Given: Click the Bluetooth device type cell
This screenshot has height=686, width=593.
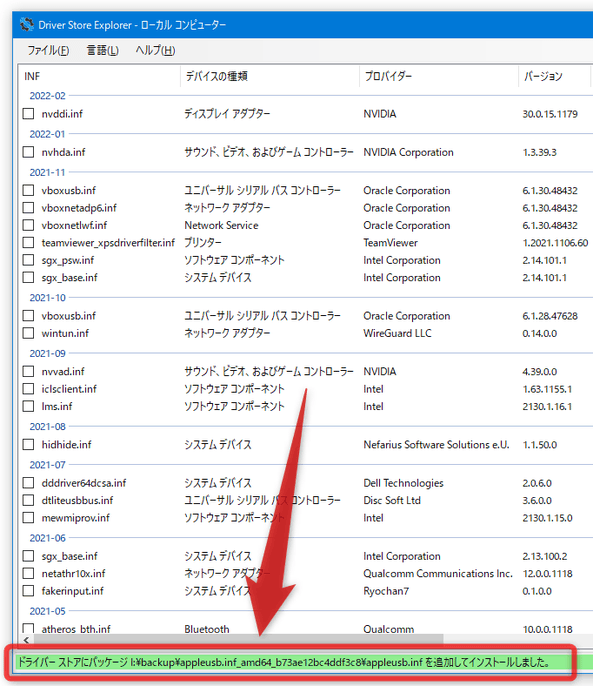Looking at the screenshot, I should tap(207, 629).
